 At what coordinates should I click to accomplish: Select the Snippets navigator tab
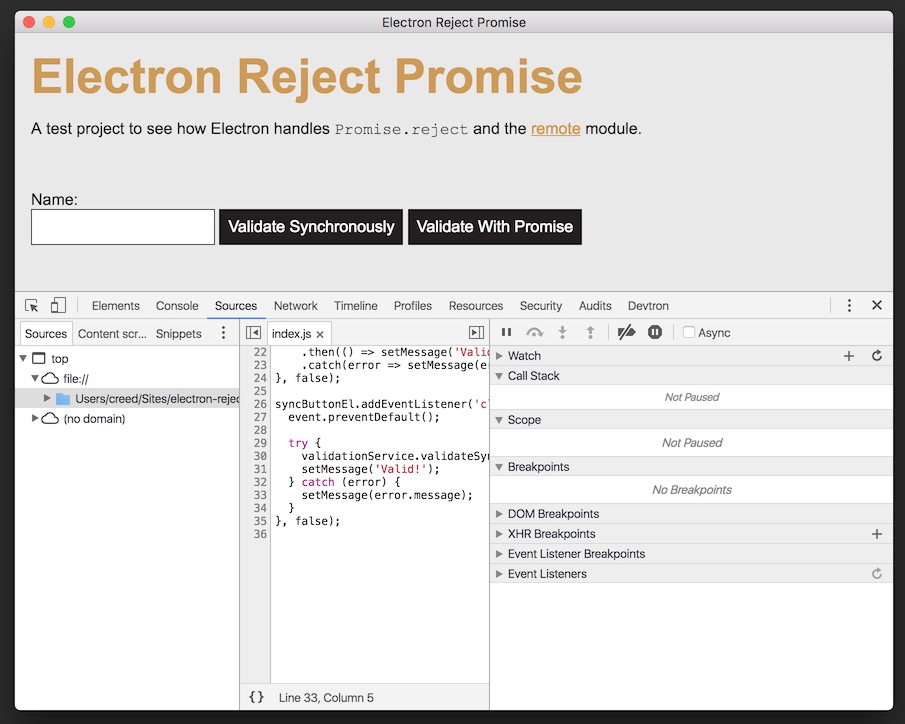point(178,334)
